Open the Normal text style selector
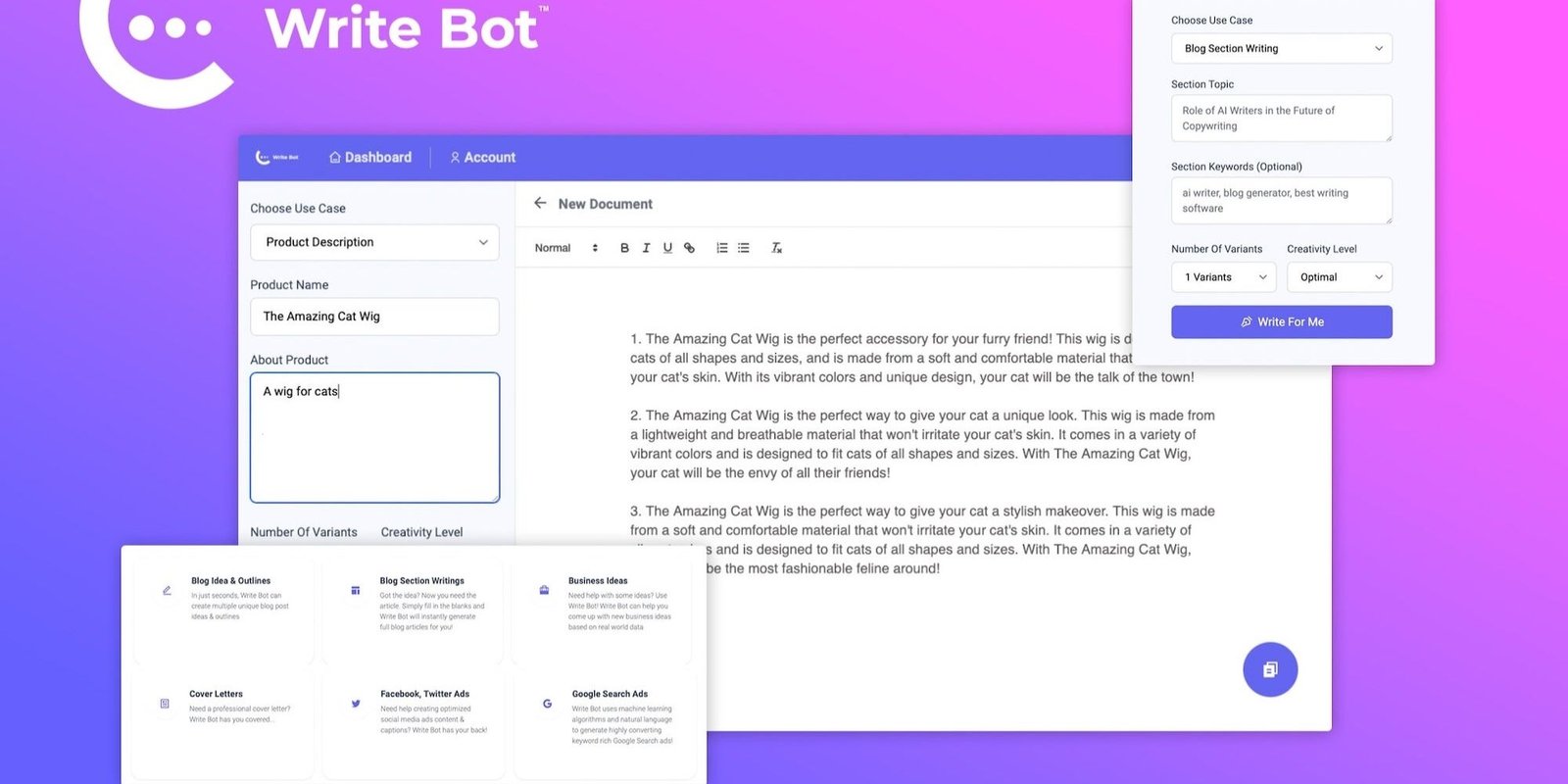Viewport: 1568px width, 784px height. [565, 248]
